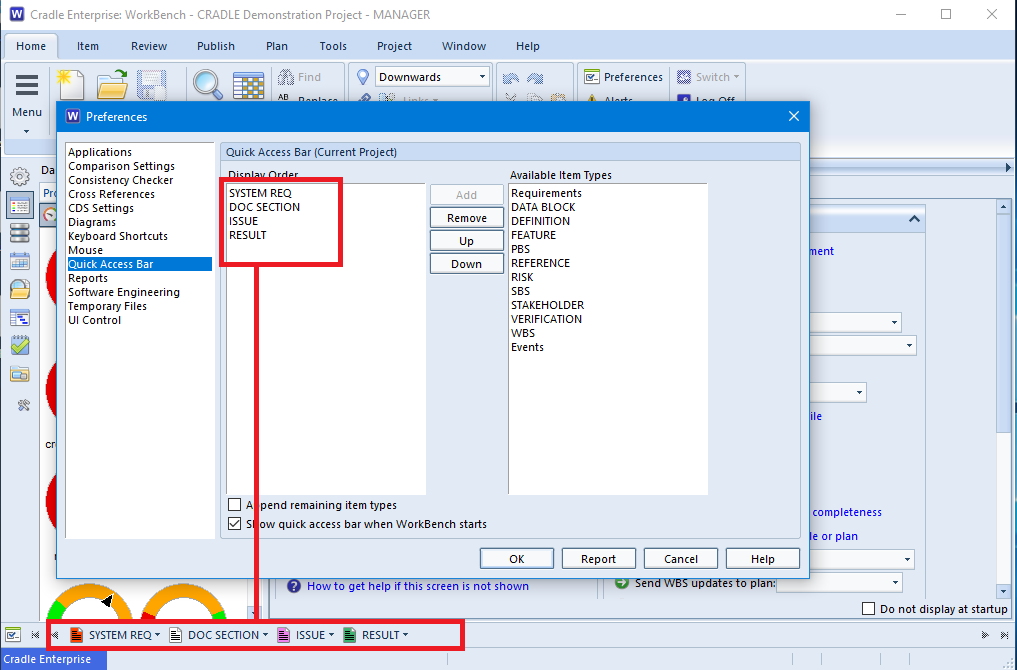Click the Up button to reorder
This screenshot has height=670, width=1017.
pyautogui.click(x=466, y=241)
